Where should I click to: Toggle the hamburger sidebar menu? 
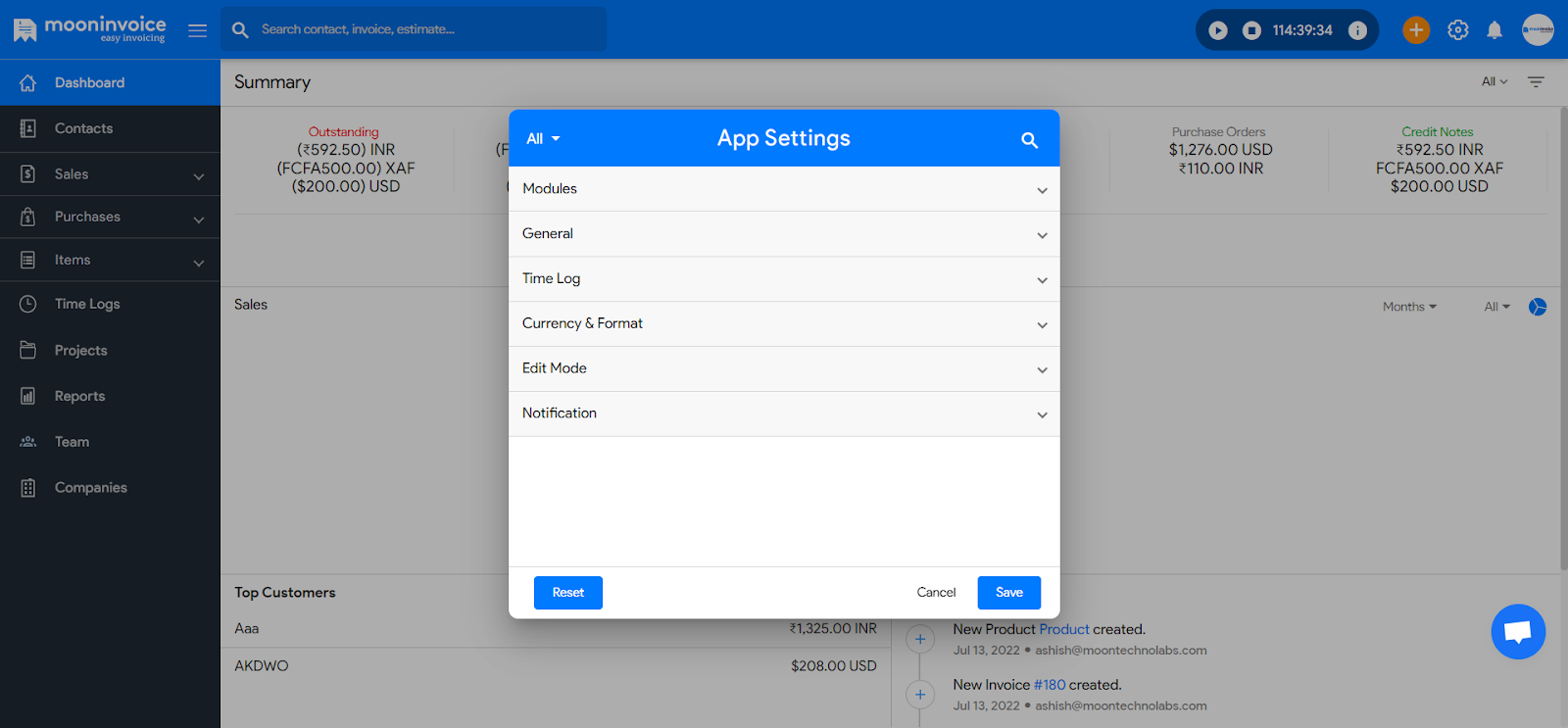click(197, 30)
